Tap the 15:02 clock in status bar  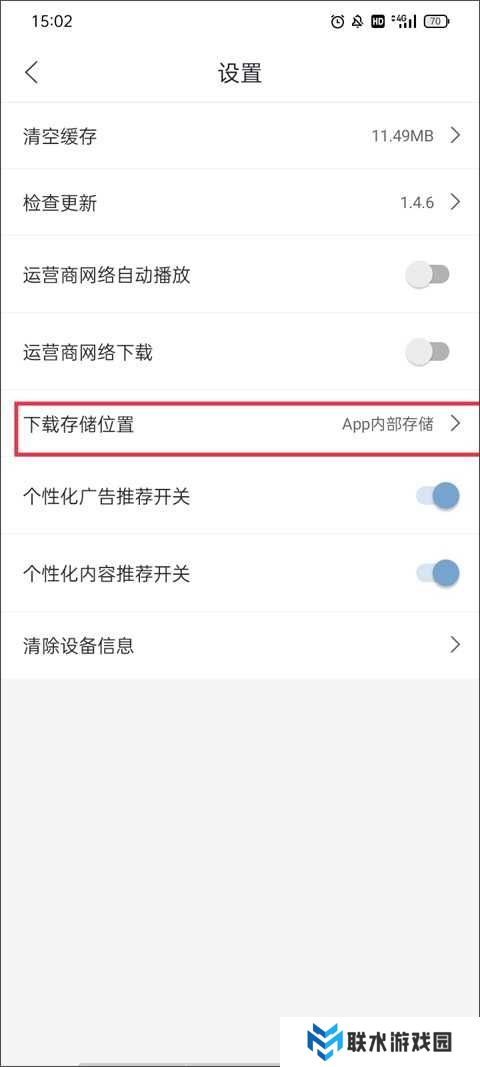(52, 22)
